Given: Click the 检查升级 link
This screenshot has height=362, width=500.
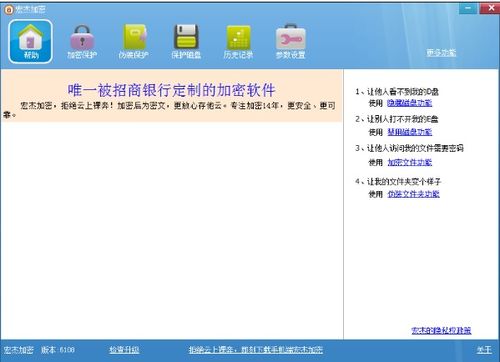Looking at the screenshot, I should click(124, 350).
